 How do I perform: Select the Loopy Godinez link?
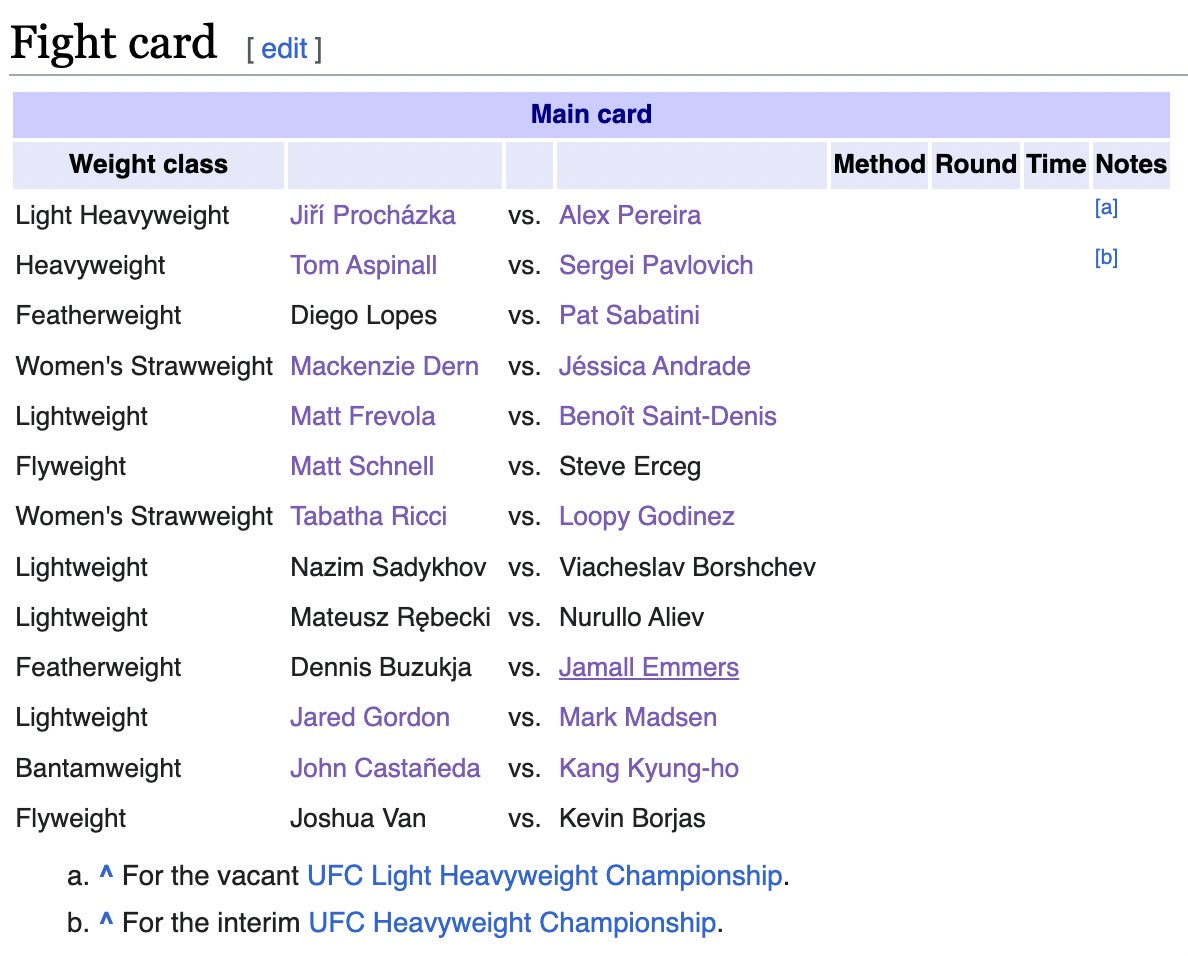click(x=646, y=516)
